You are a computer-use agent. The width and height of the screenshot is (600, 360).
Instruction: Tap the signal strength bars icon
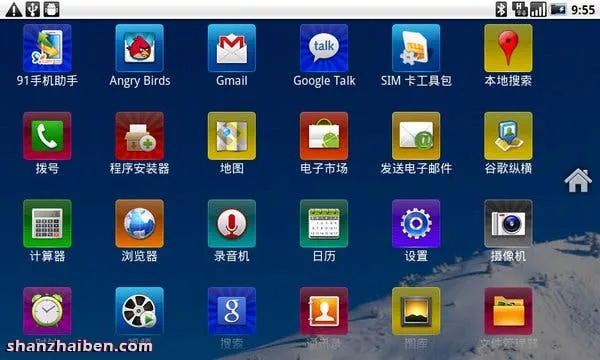point(538,9)
